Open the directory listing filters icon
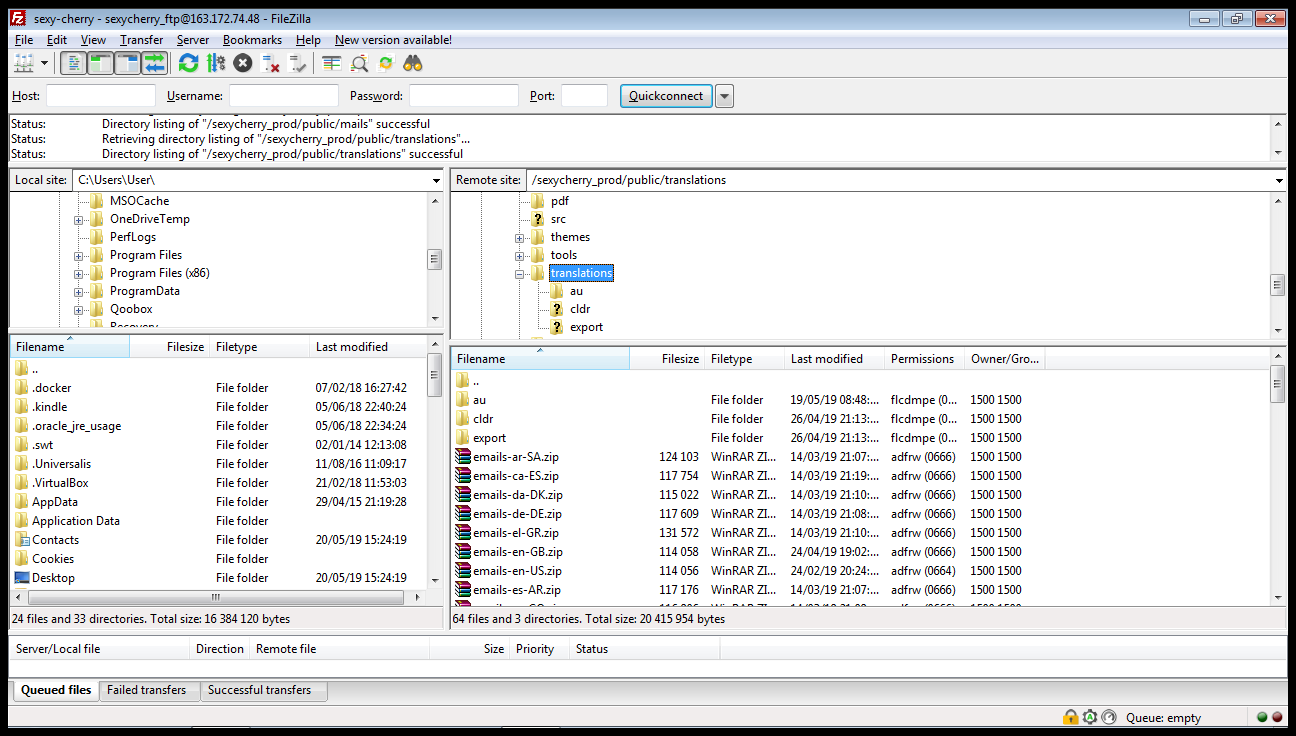 pos(332,64)
